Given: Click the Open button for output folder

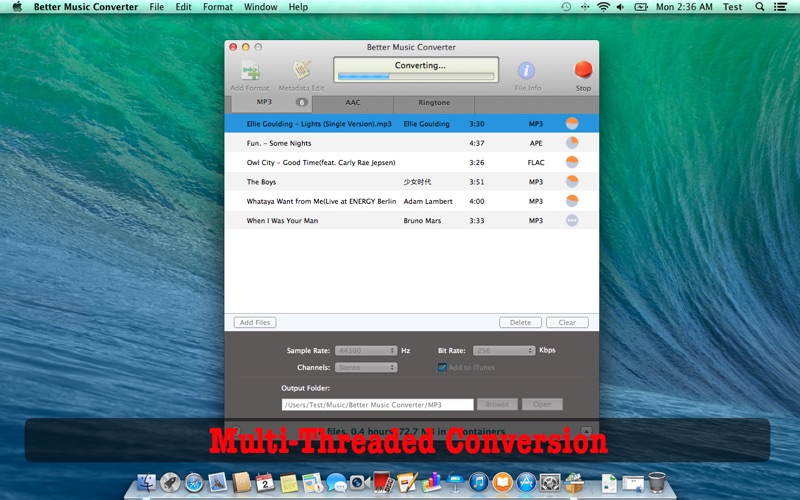Looking at the screenshot, I should coord(542,405).
